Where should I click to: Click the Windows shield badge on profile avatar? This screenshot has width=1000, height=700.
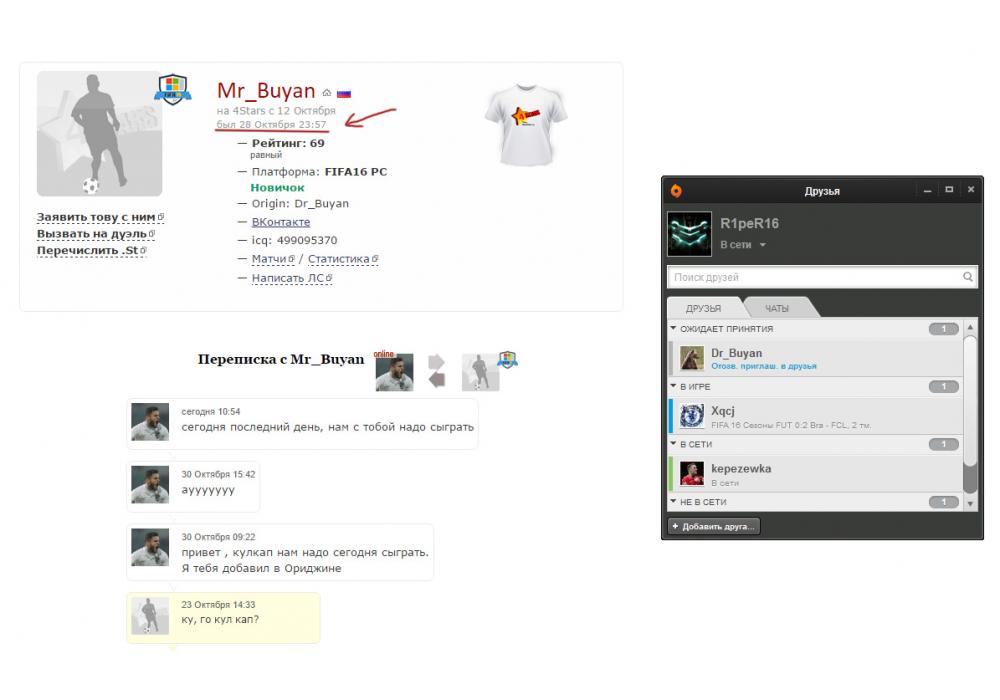tap(173, 89)
